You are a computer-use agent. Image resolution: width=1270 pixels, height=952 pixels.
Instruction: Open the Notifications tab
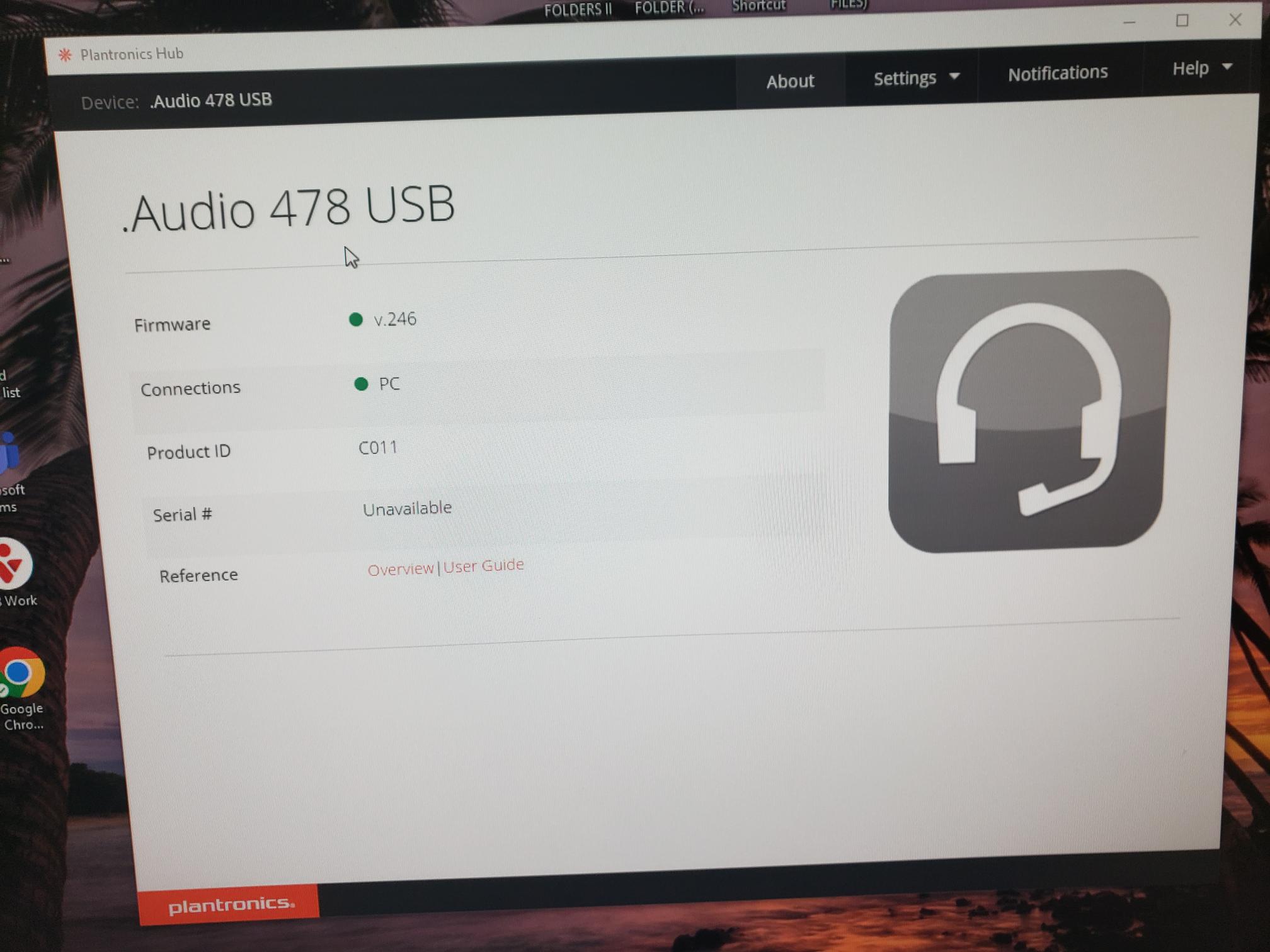click(1058, 73)
